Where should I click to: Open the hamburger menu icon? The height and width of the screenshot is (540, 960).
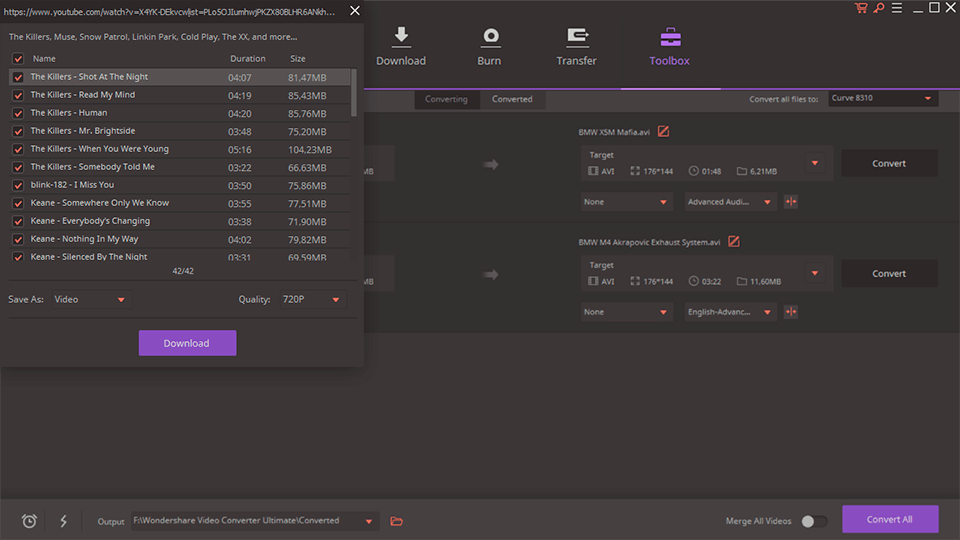896,8
